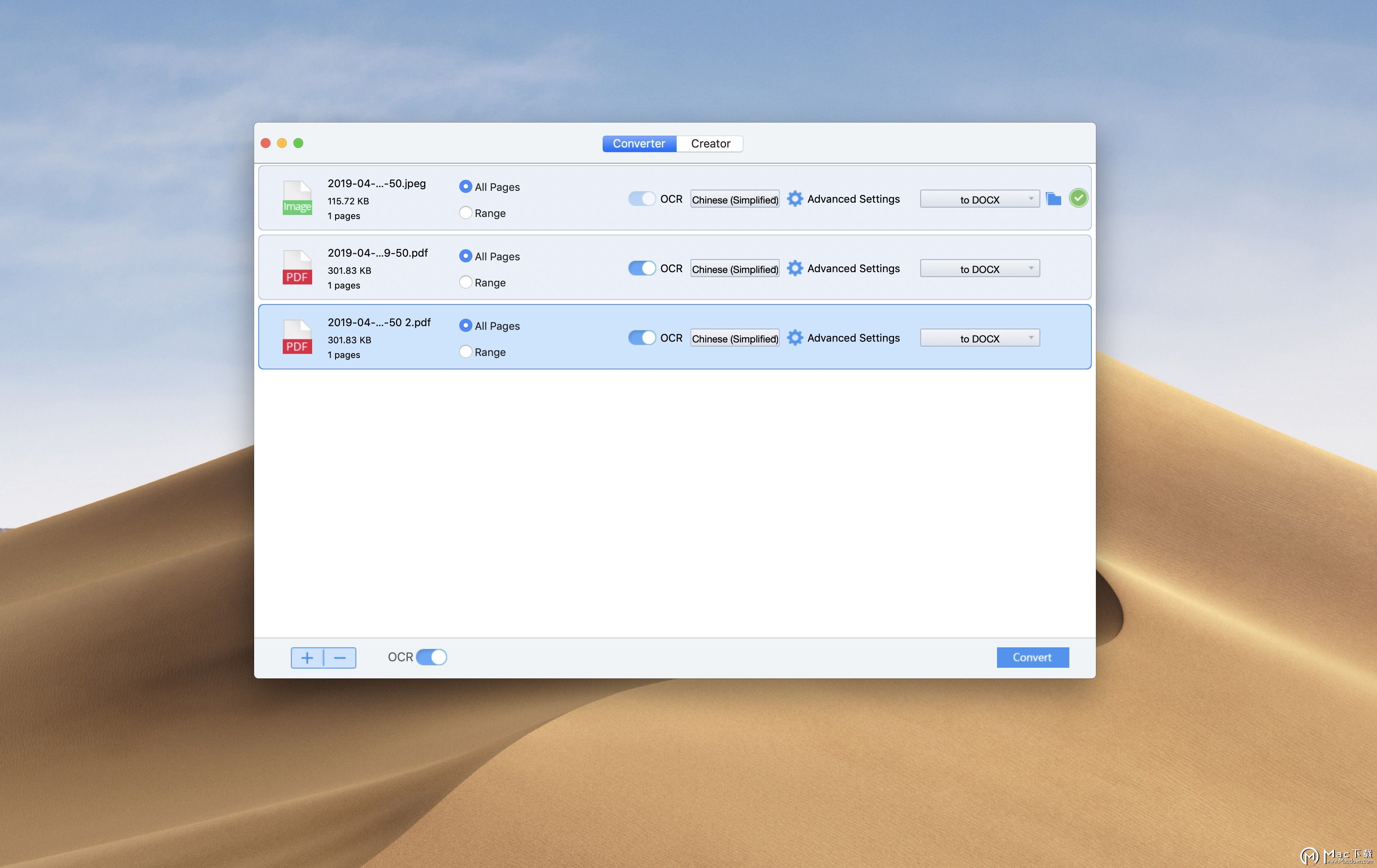1377x868 pixels.
Task: Click the PDF icon of 2019-04-...9-50.pdf
Action: click(x=297, y=268)
